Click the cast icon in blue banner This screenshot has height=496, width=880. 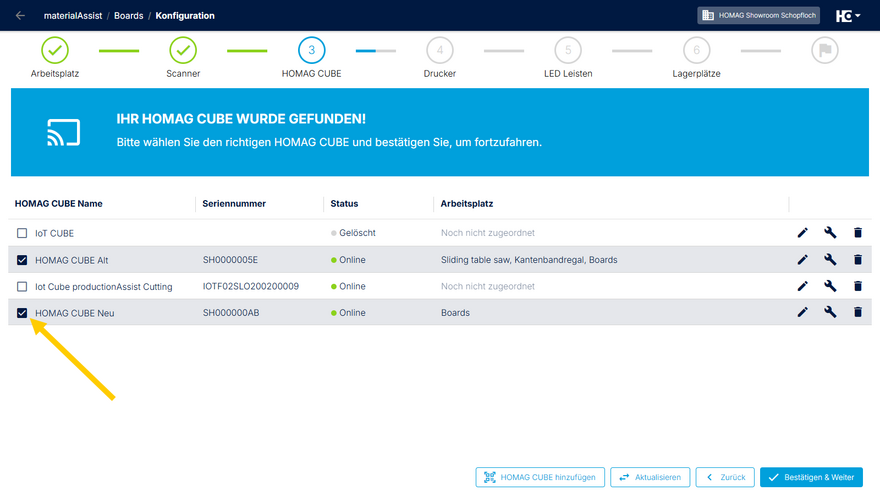coord(63,132)
